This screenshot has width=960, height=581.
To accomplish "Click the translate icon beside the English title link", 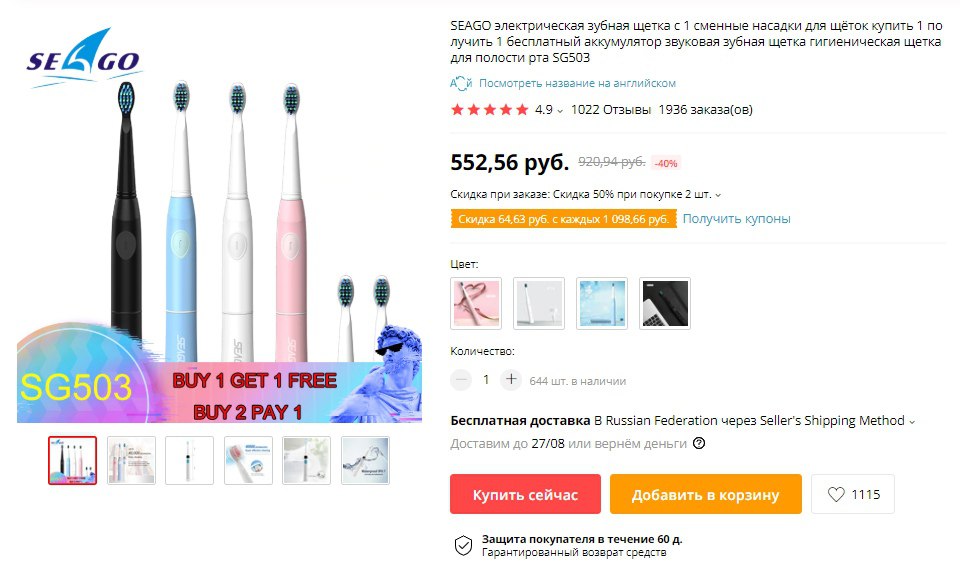I will click(x=461, y=83).
